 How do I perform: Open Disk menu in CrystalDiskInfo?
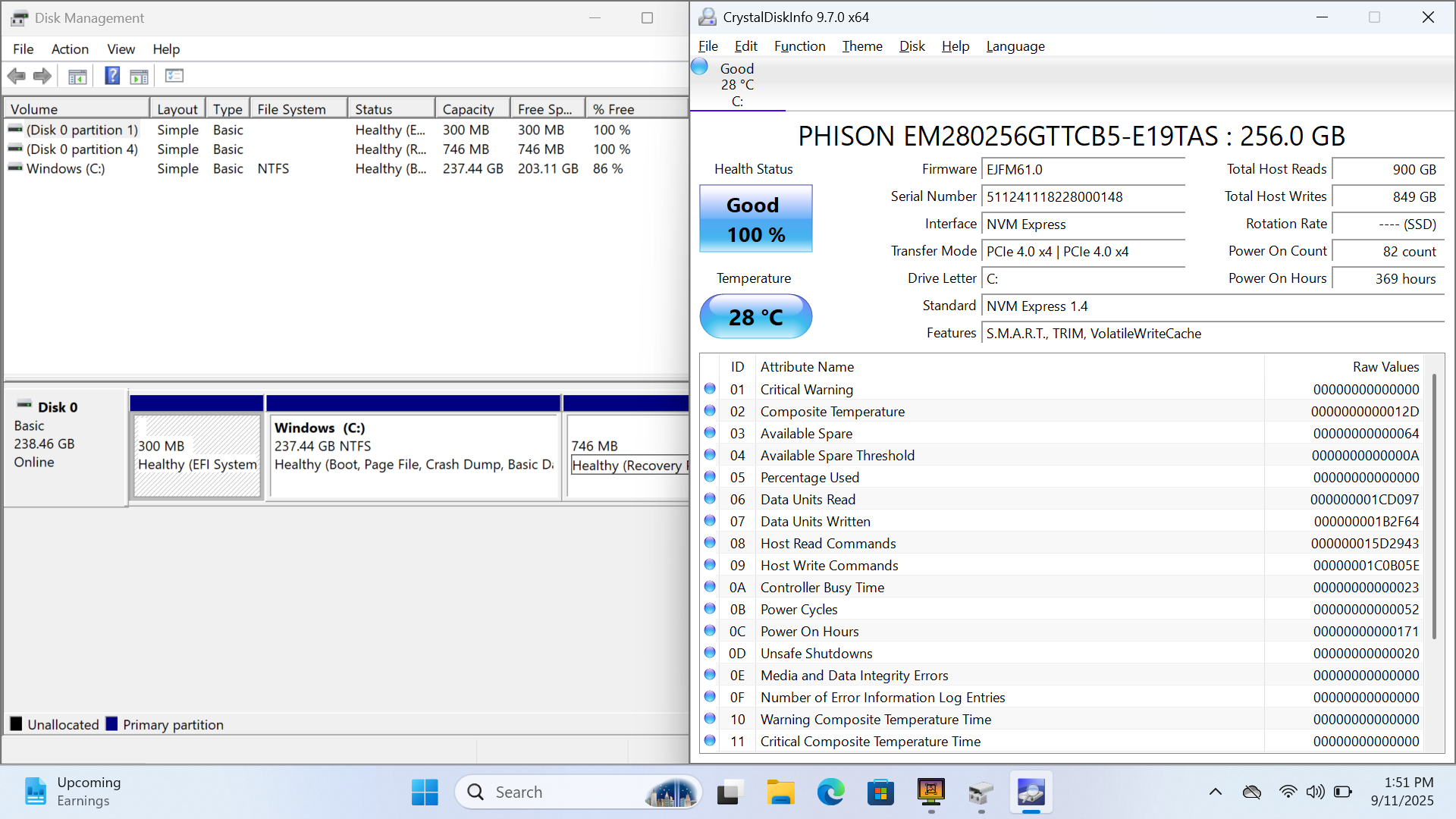click(912, 45)
